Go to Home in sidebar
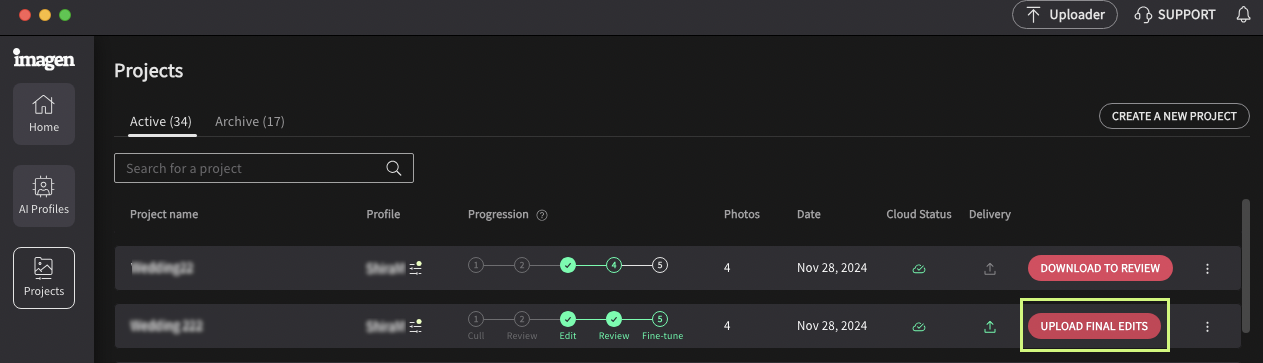This screenshot has width=1263, height=363. [44, 114]
